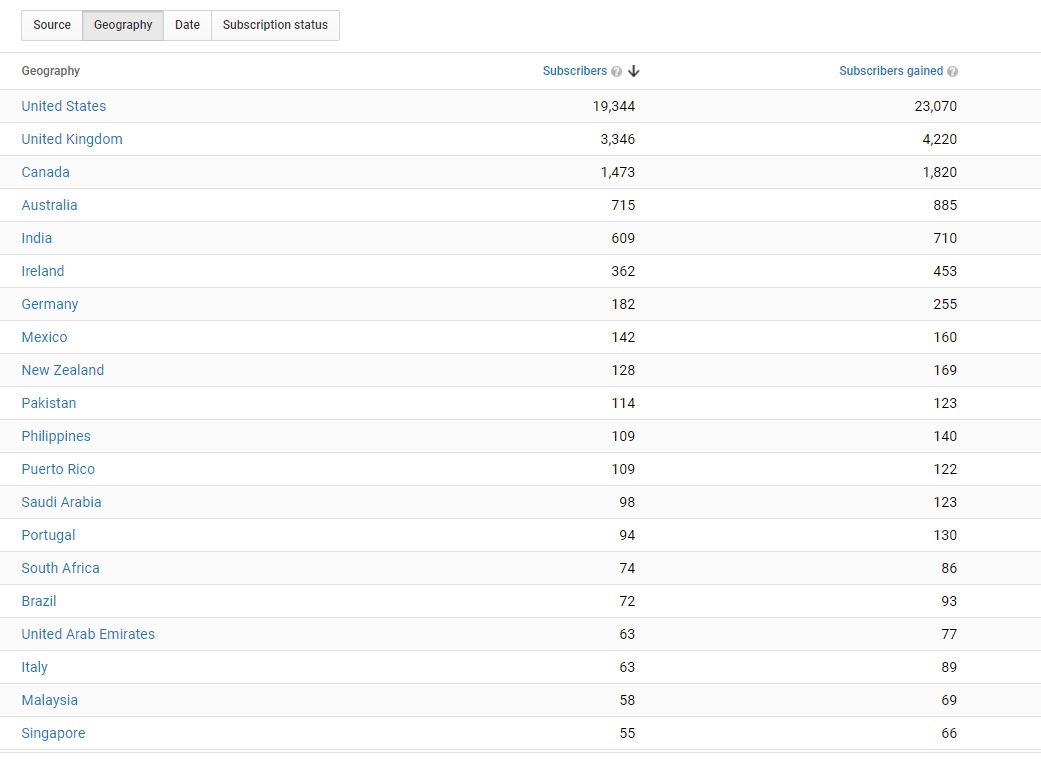Open the Brazil link
1041x759 pixels.
click(x=39, y=601)
